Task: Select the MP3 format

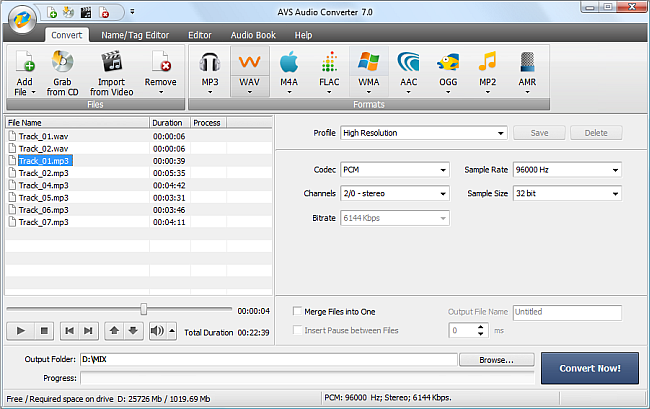Action: 210,72
